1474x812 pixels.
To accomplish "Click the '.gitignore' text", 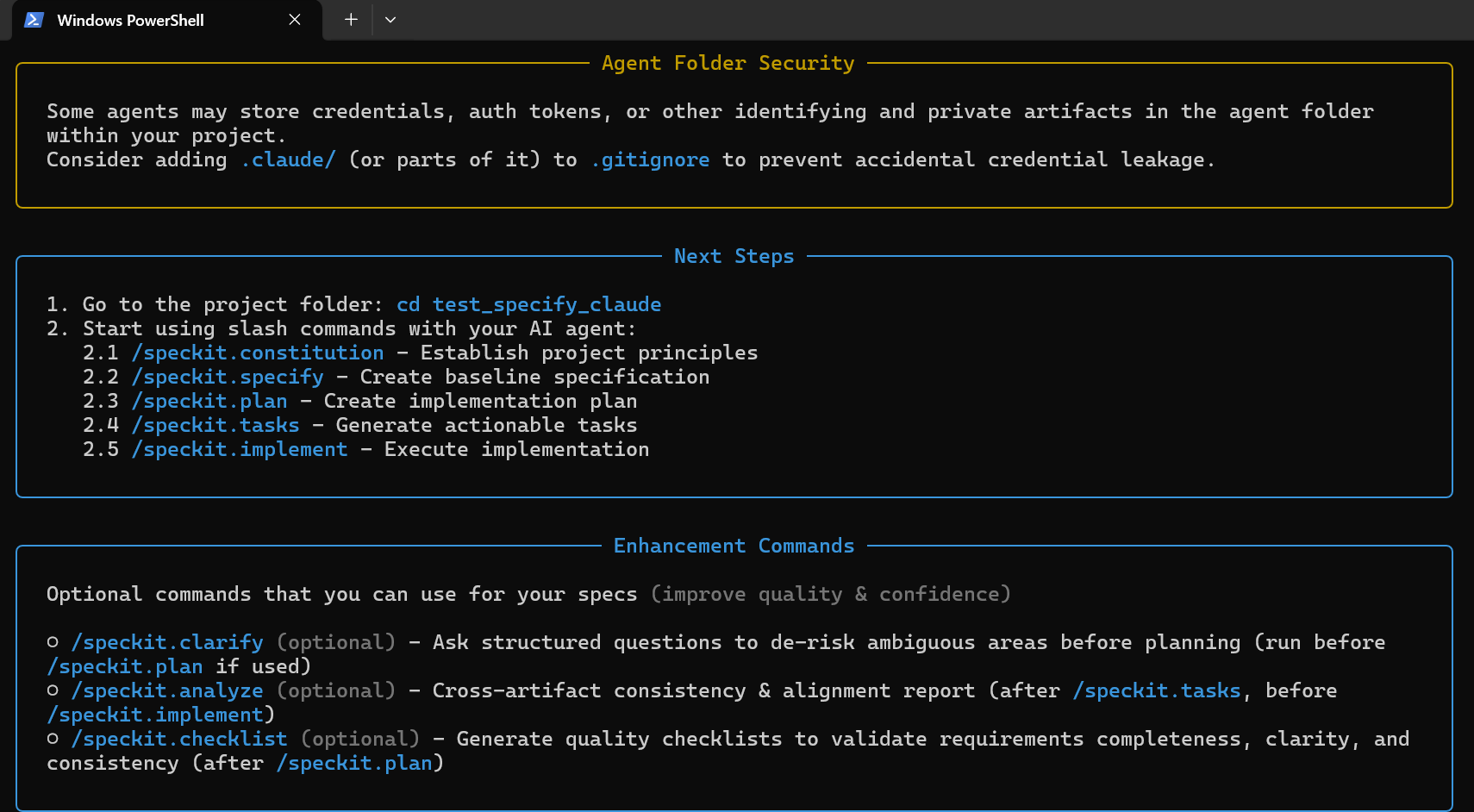I will pos(650,159).
